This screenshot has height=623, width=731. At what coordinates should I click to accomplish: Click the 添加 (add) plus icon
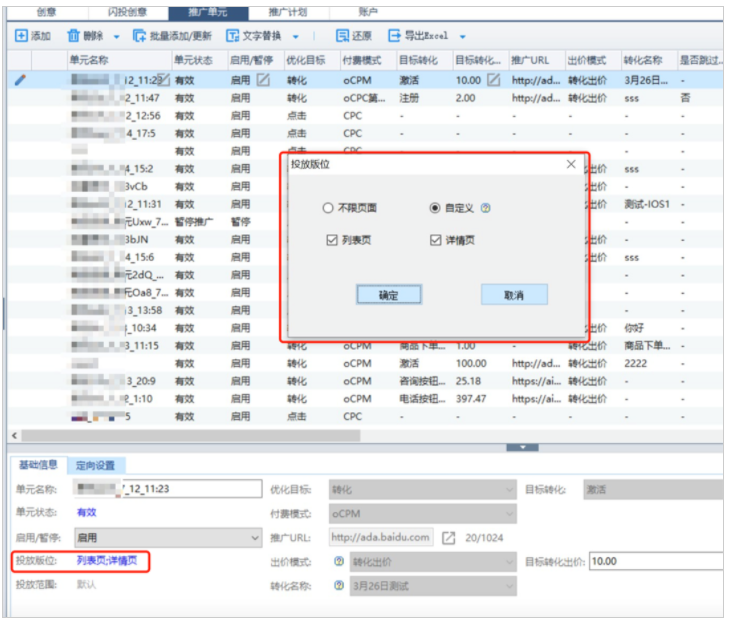click(21, 36)
